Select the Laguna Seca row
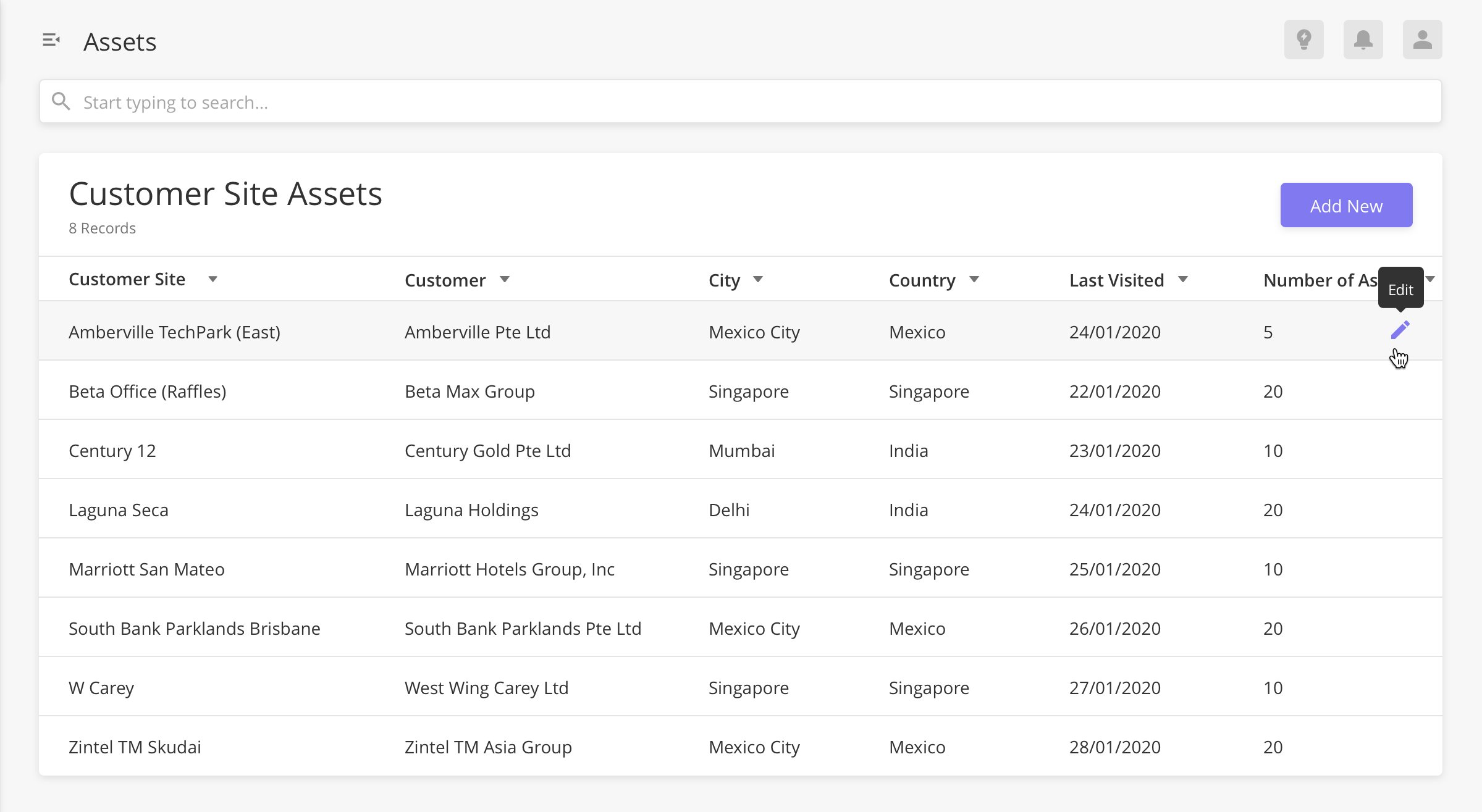The height and width of the screenshot is (812, 1482). pos(119,510)
